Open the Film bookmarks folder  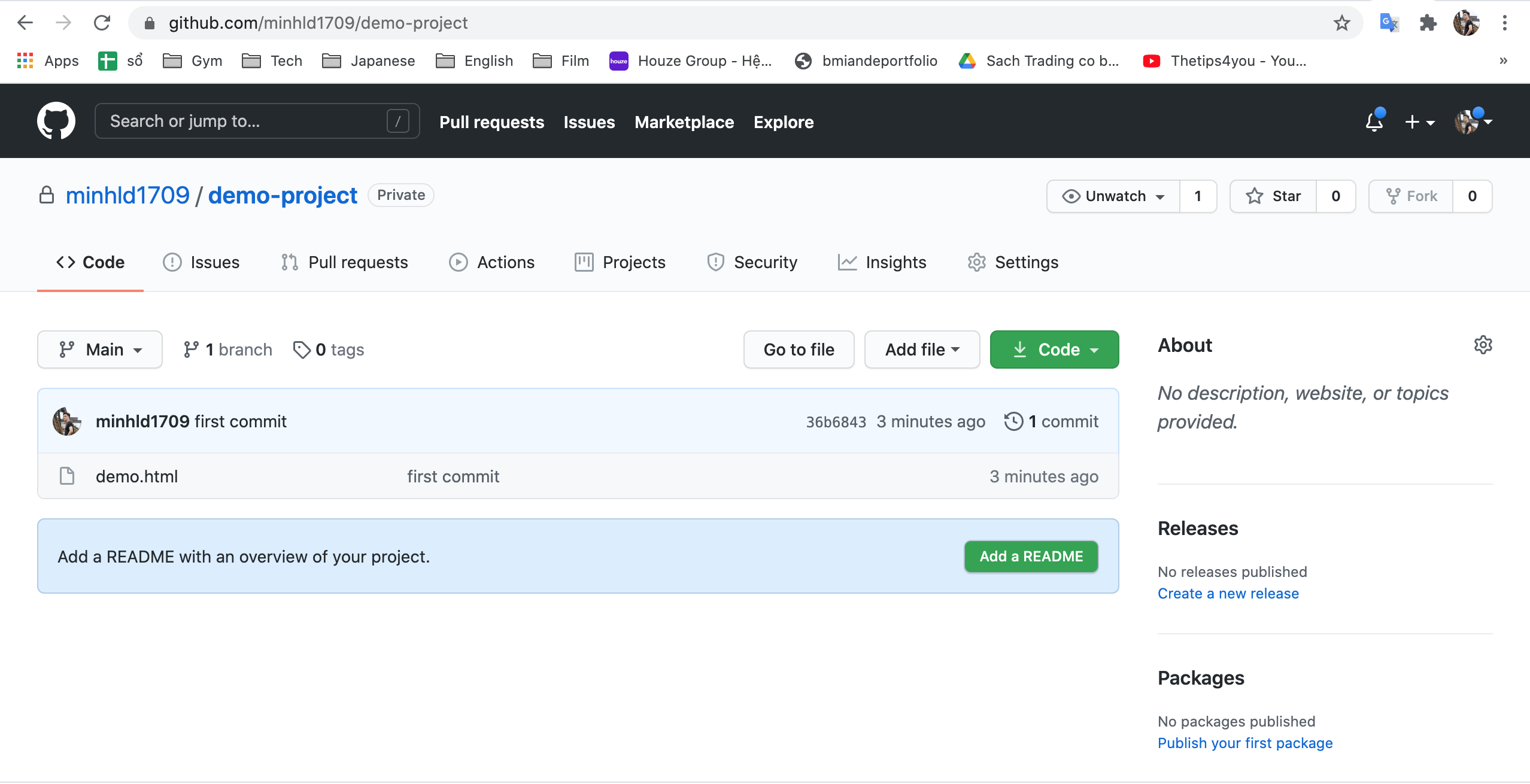click(561, 60)
